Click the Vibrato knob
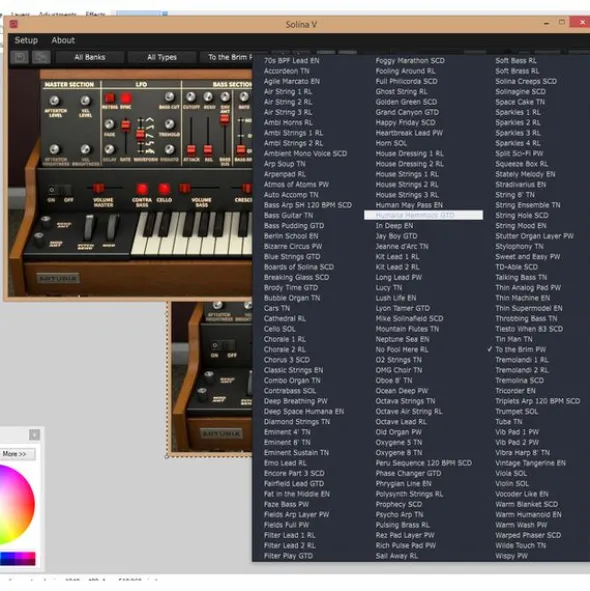 pos(169,149)
